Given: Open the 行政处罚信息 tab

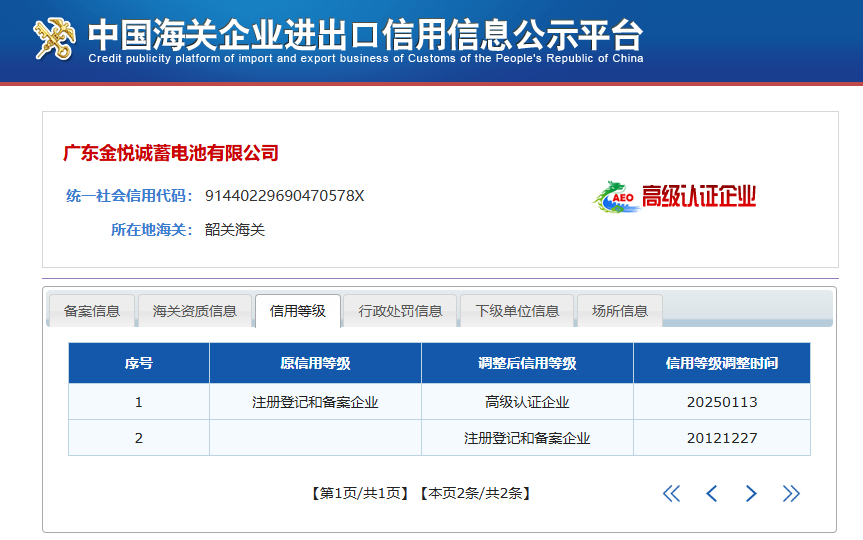Looking at the screenshot, I should pyautogui.click(x=400, y=311).
